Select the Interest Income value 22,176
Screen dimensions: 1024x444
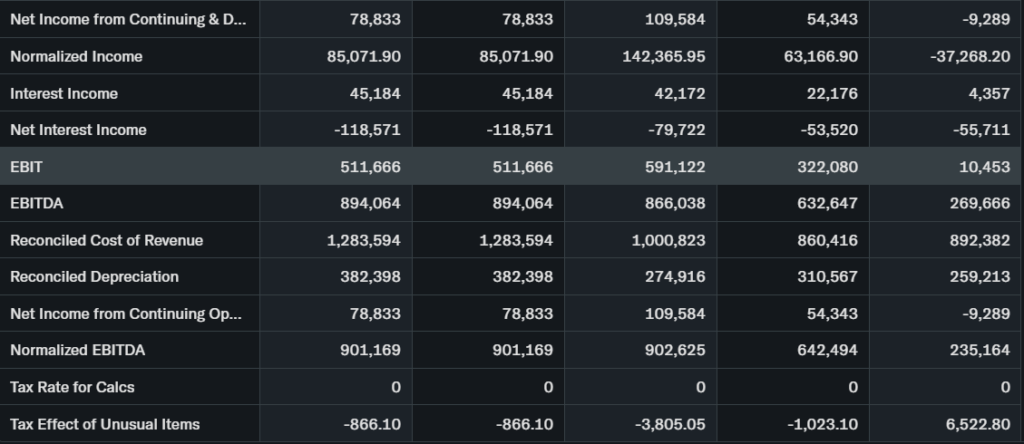click(833, 94)
